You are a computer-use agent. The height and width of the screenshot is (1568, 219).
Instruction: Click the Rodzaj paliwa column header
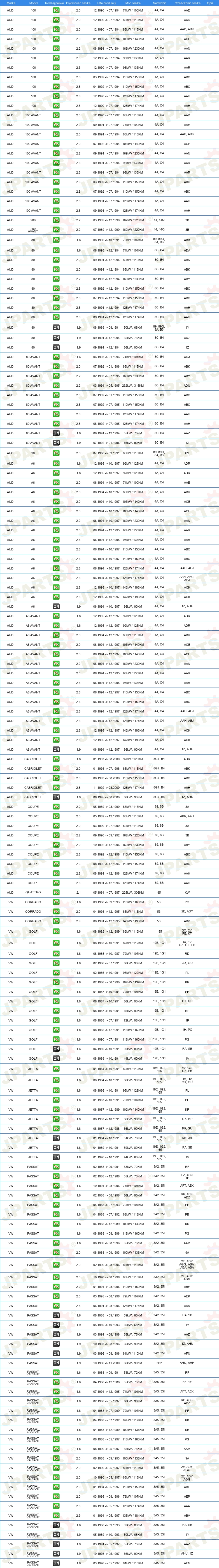point(55,3)
